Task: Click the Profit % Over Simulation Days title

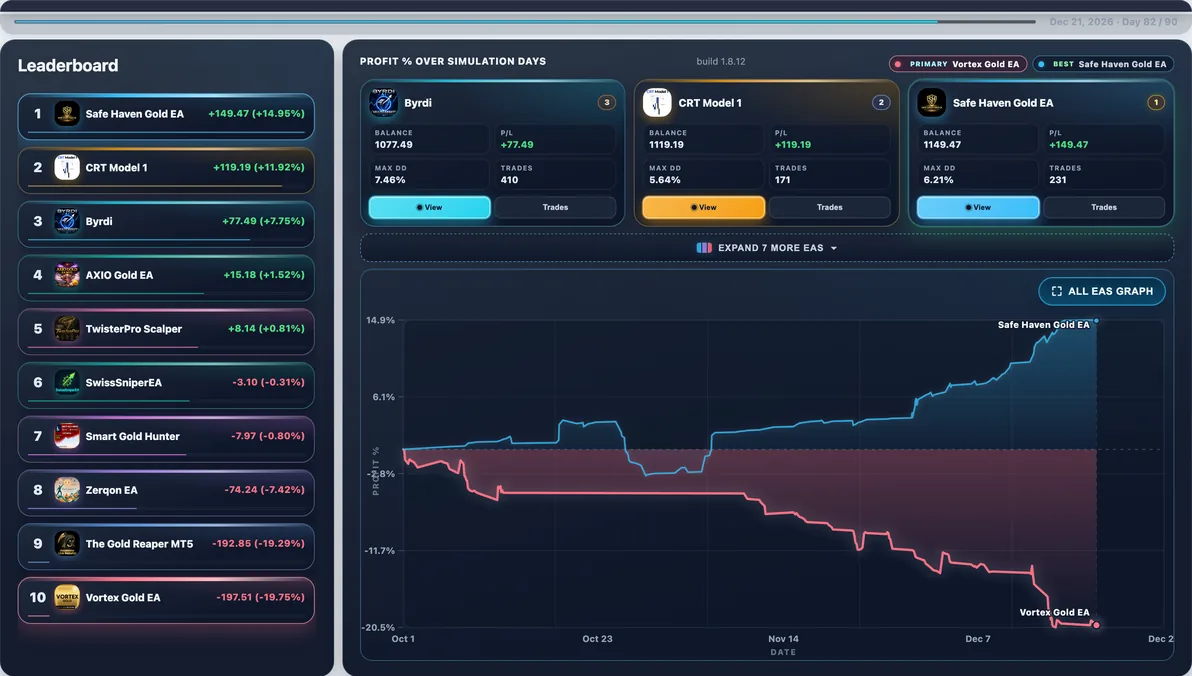Action: point(453,62)
